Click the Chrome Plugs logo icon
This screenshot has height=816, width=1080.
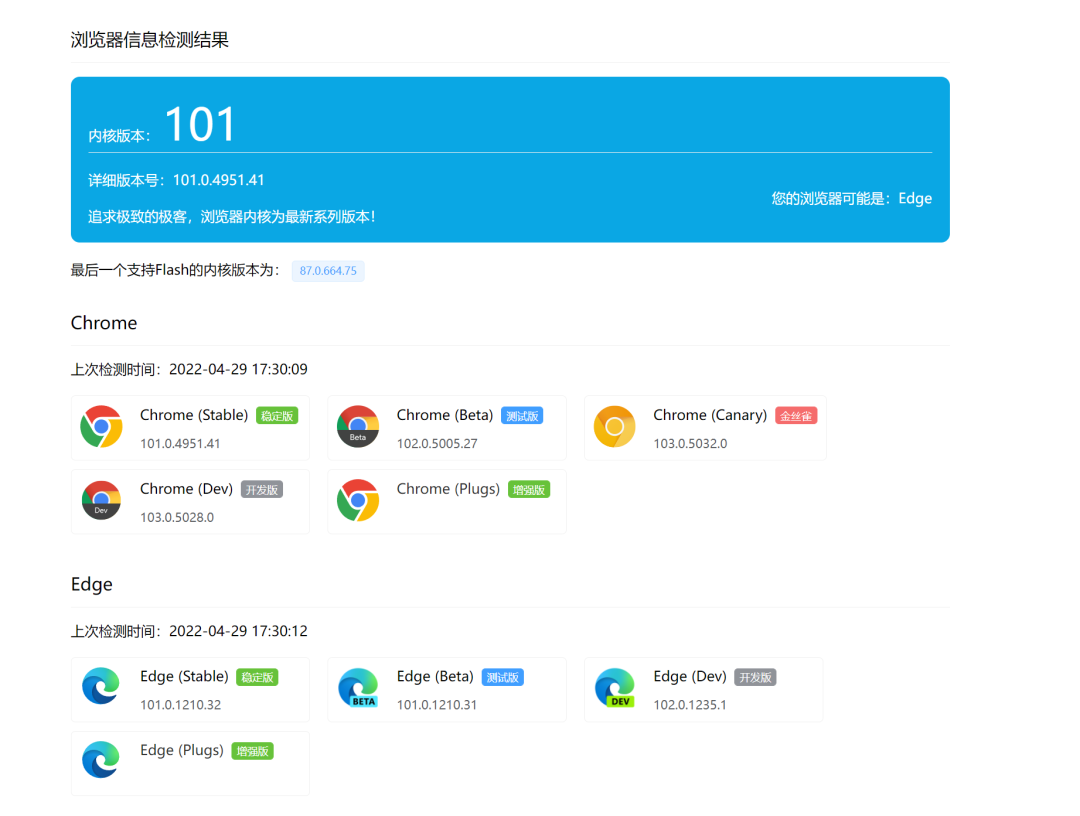358,501
